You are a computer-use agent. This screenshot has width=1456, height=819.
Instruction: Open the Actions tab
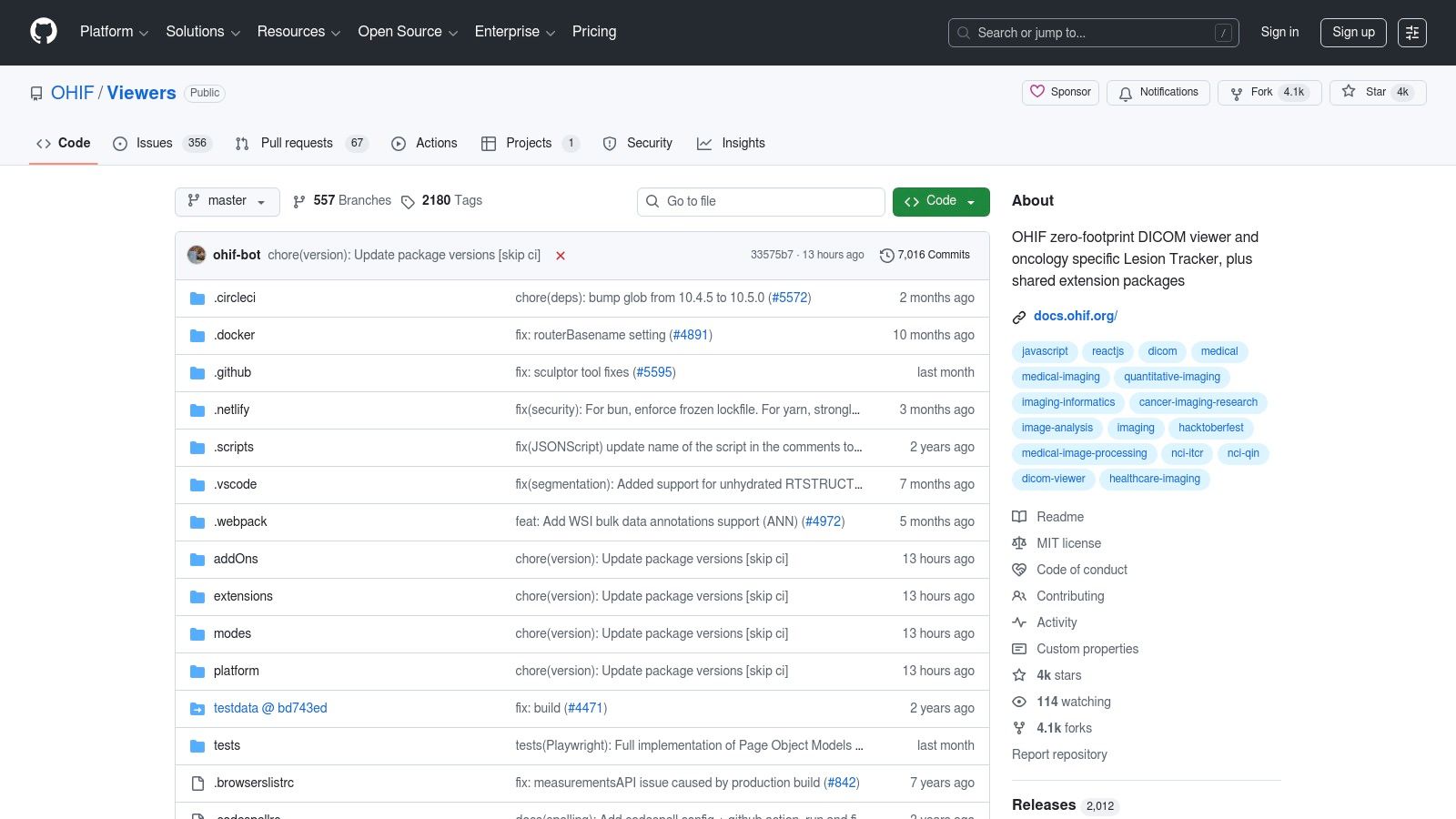(424, 143)
